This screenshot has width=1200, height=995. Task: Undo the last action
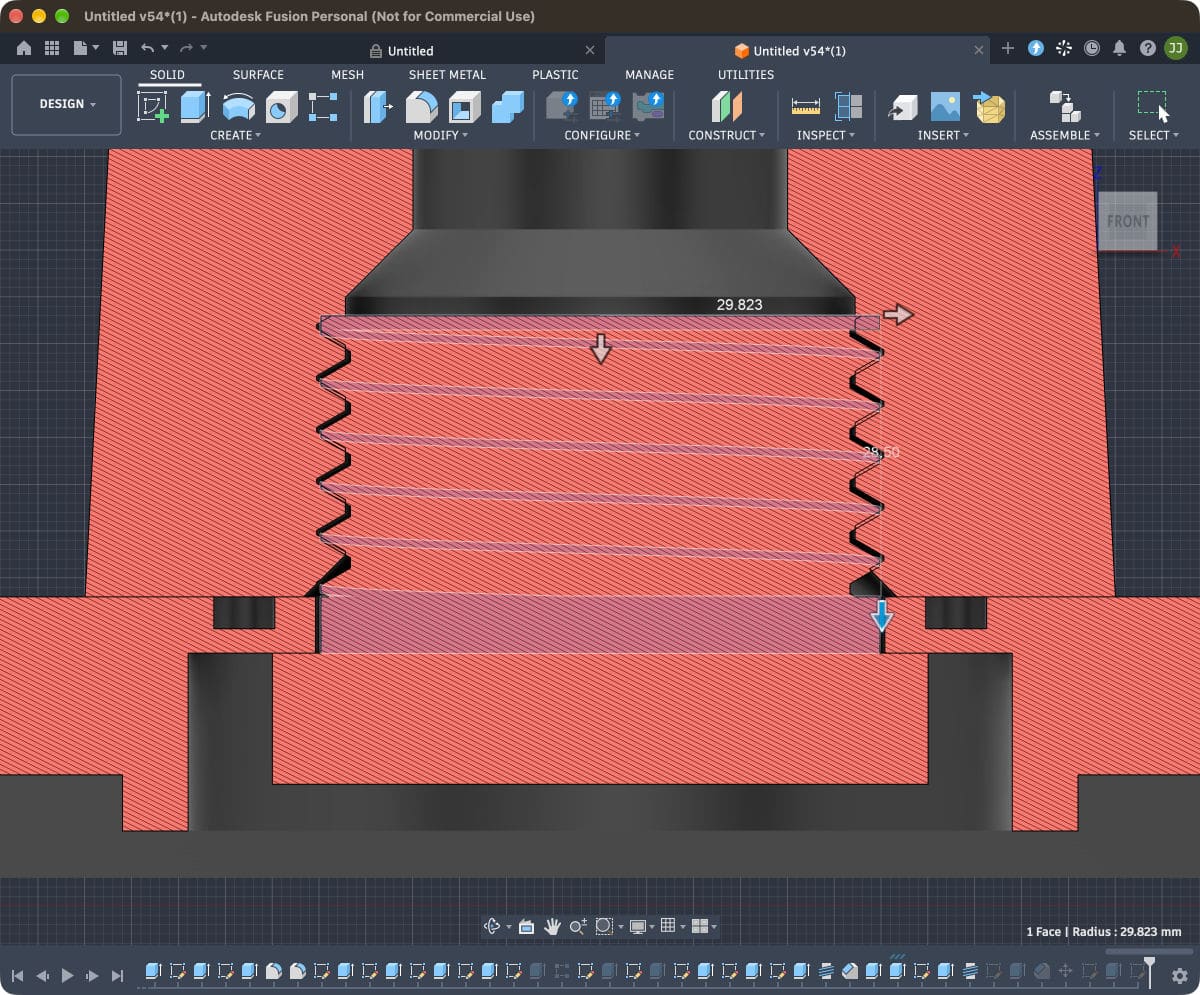pyautogui.click(x=148, y=47)
